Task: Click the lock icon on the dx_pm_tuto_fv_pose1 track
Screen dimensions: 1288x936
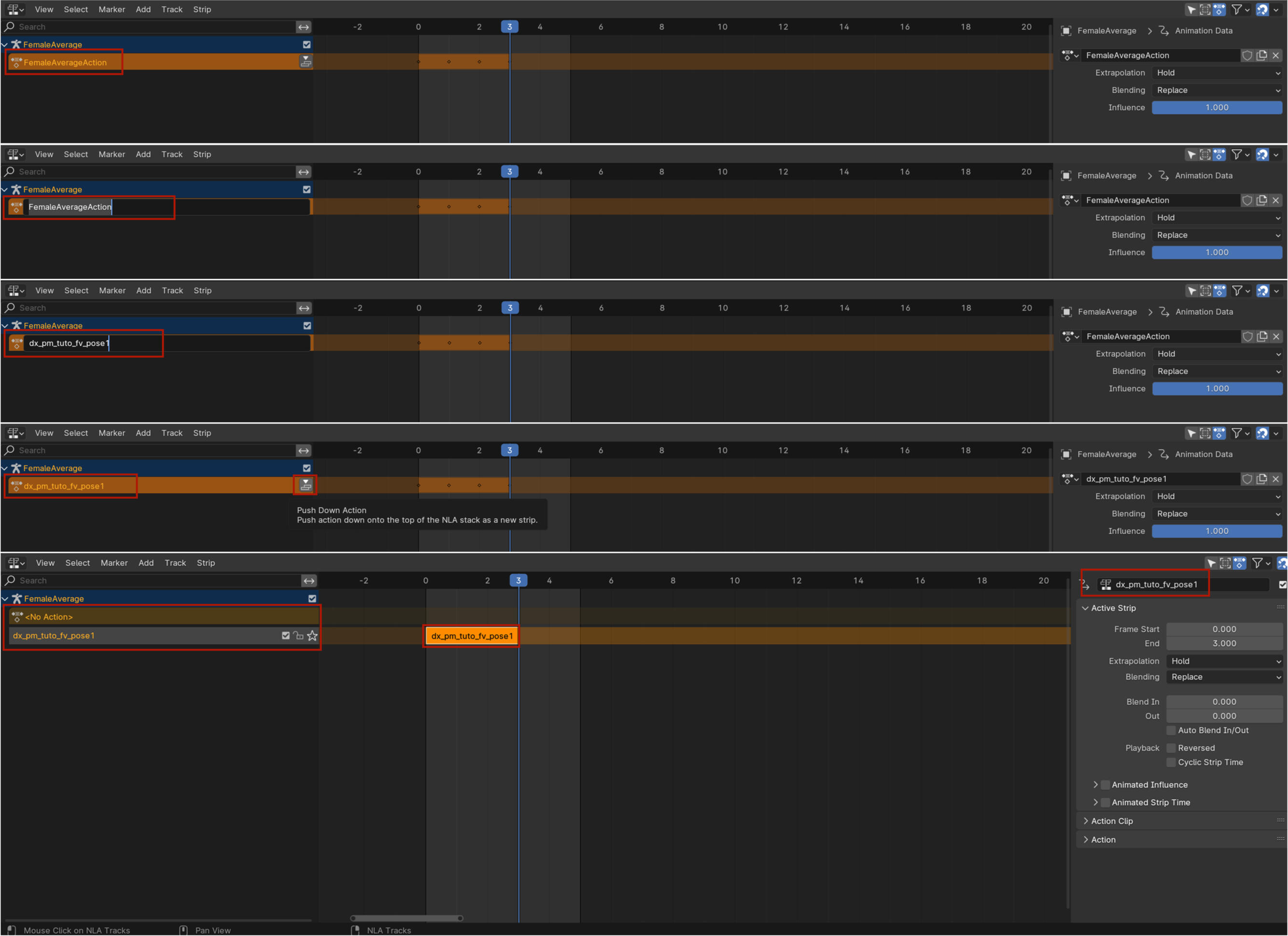Action: click(x=299, y=636)
